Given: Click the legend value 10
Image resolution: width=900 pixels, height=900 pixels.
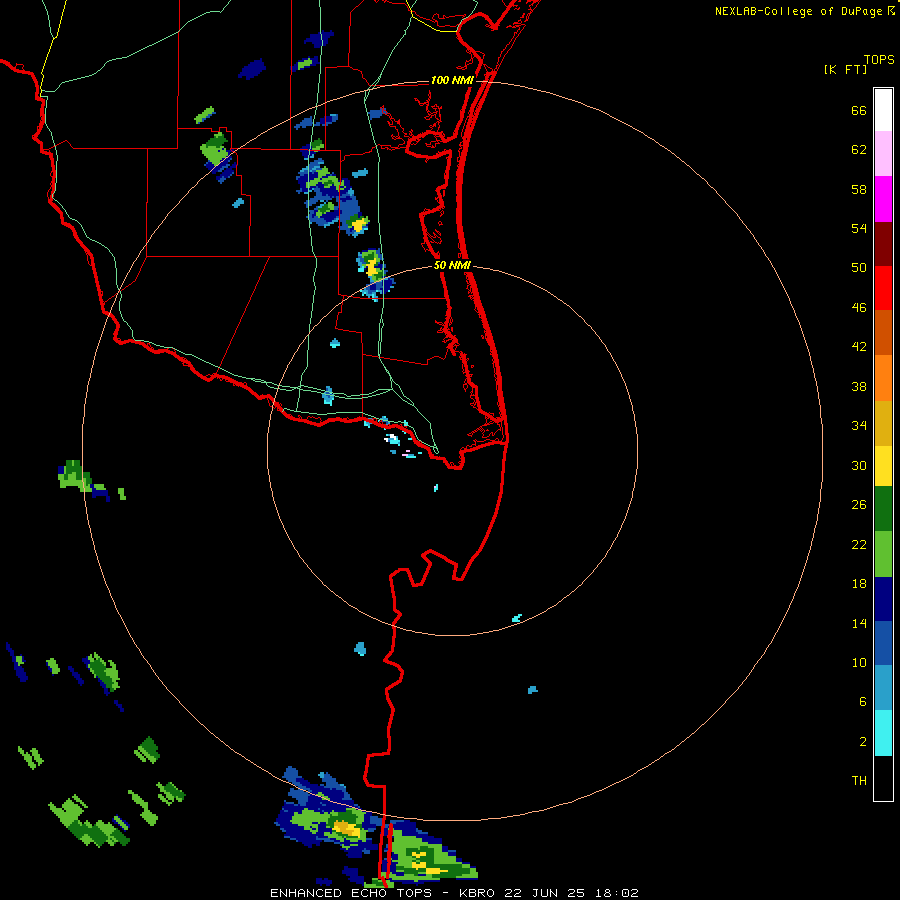Looking at the screenshot, I should pyautogui.click(x=859, y=662).
